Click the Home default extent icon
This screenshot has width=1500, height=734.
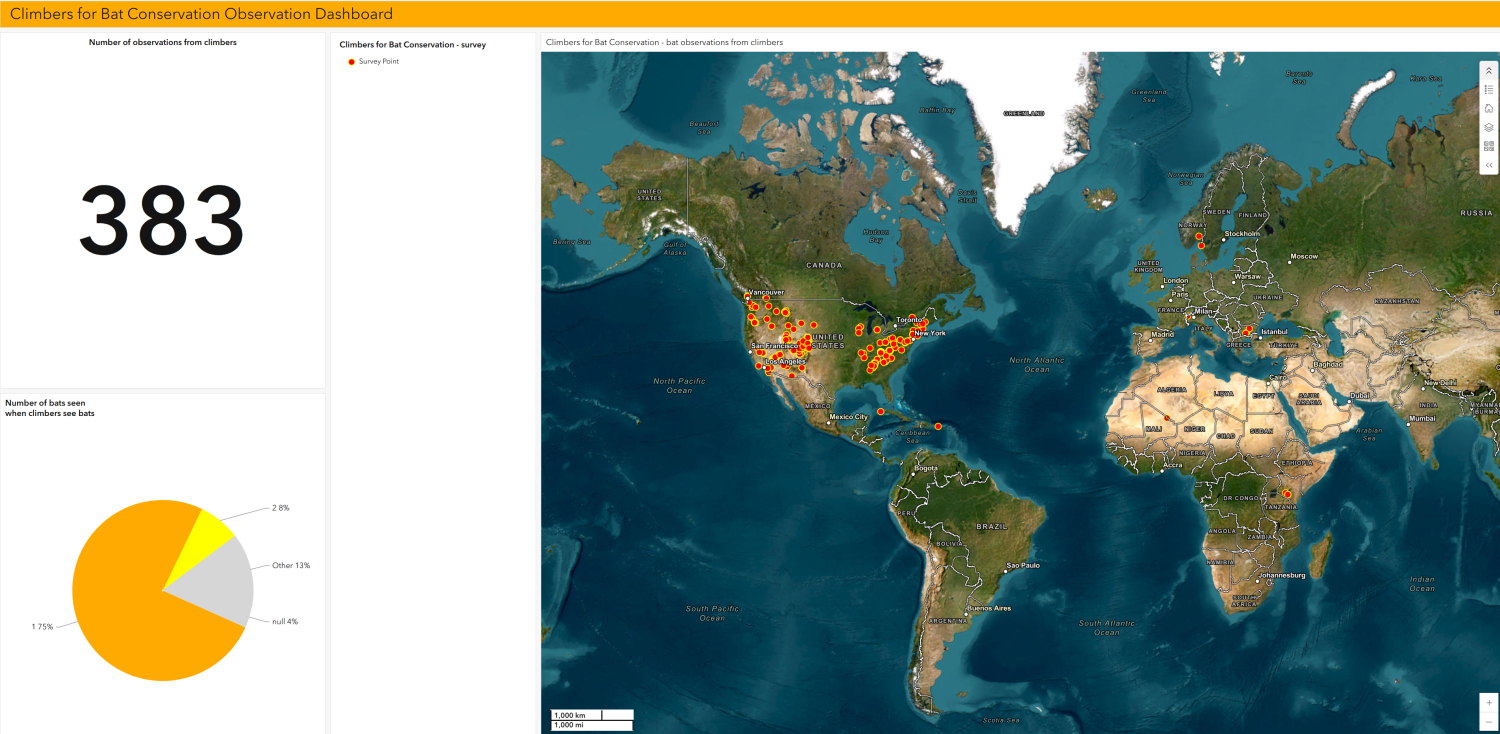point(1489,108)
